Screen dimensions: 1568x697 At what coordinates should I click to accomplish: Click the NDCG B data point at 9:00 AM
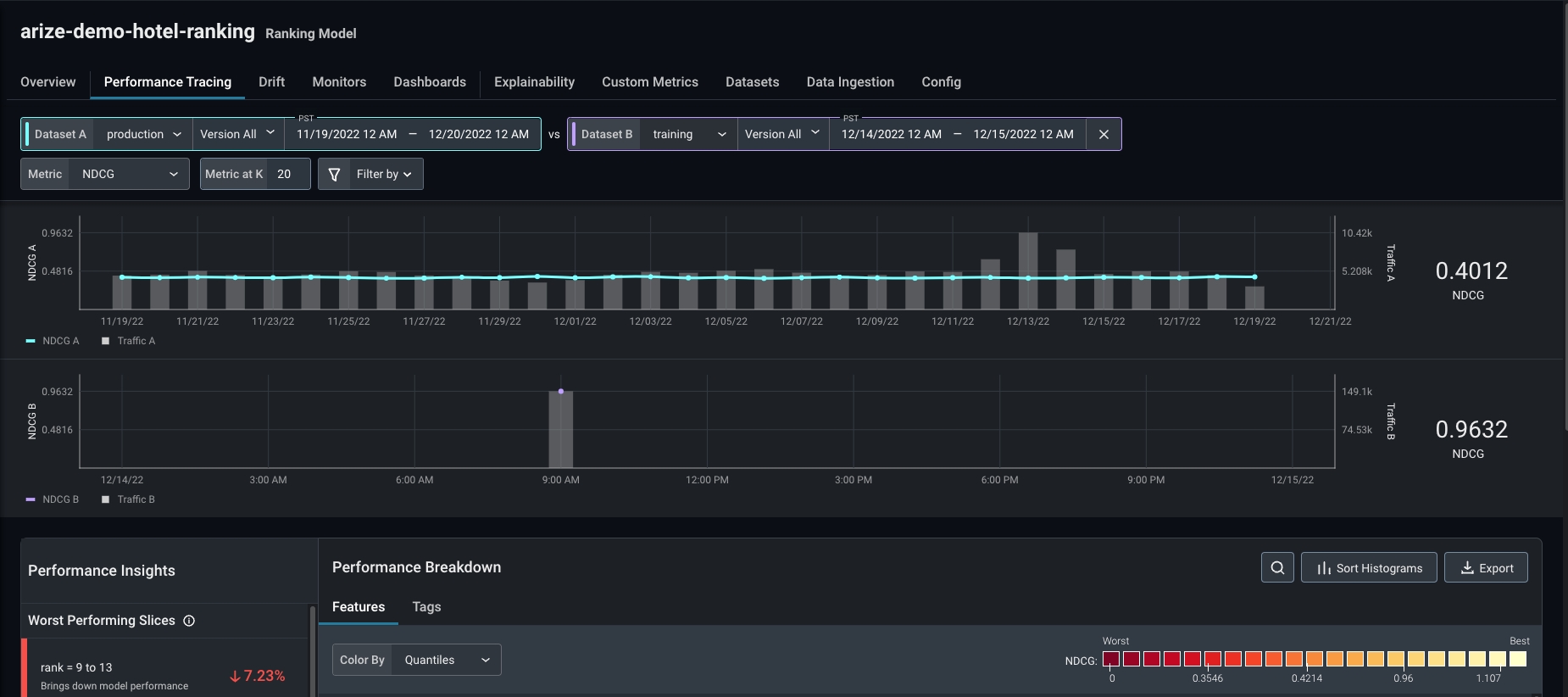(561, 391)
